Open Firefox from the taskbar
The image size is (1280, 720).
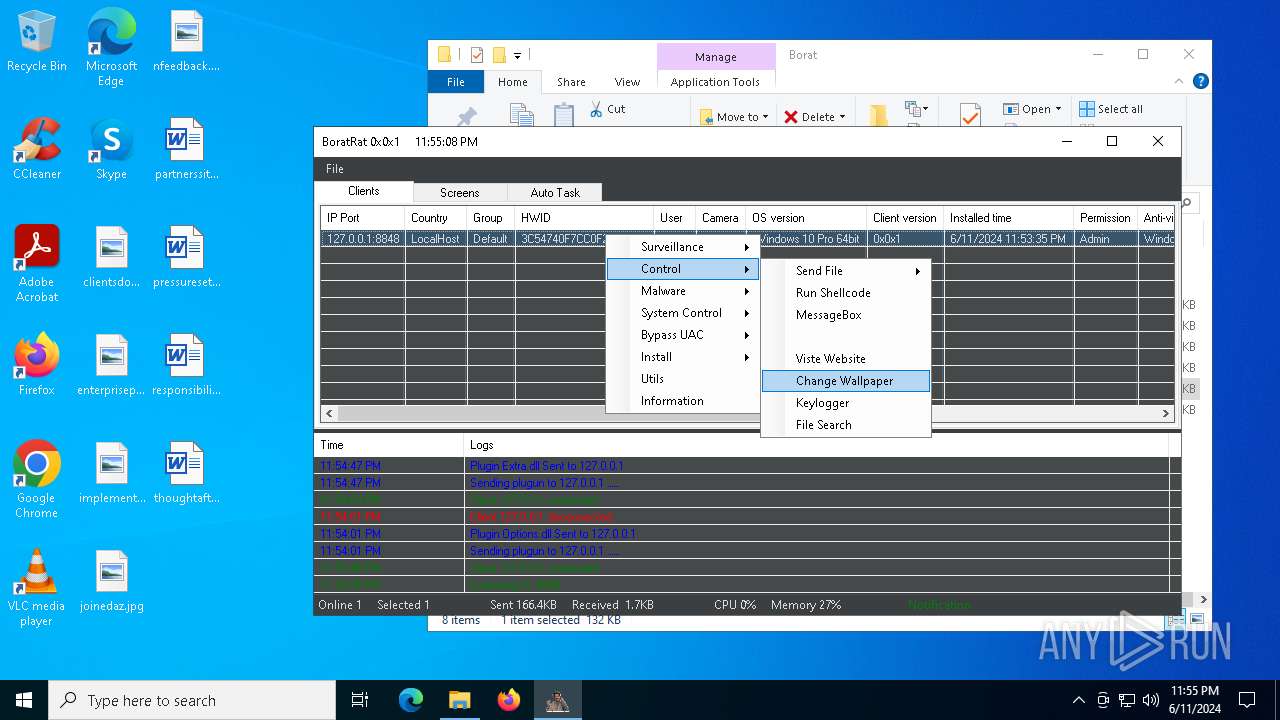508,700
